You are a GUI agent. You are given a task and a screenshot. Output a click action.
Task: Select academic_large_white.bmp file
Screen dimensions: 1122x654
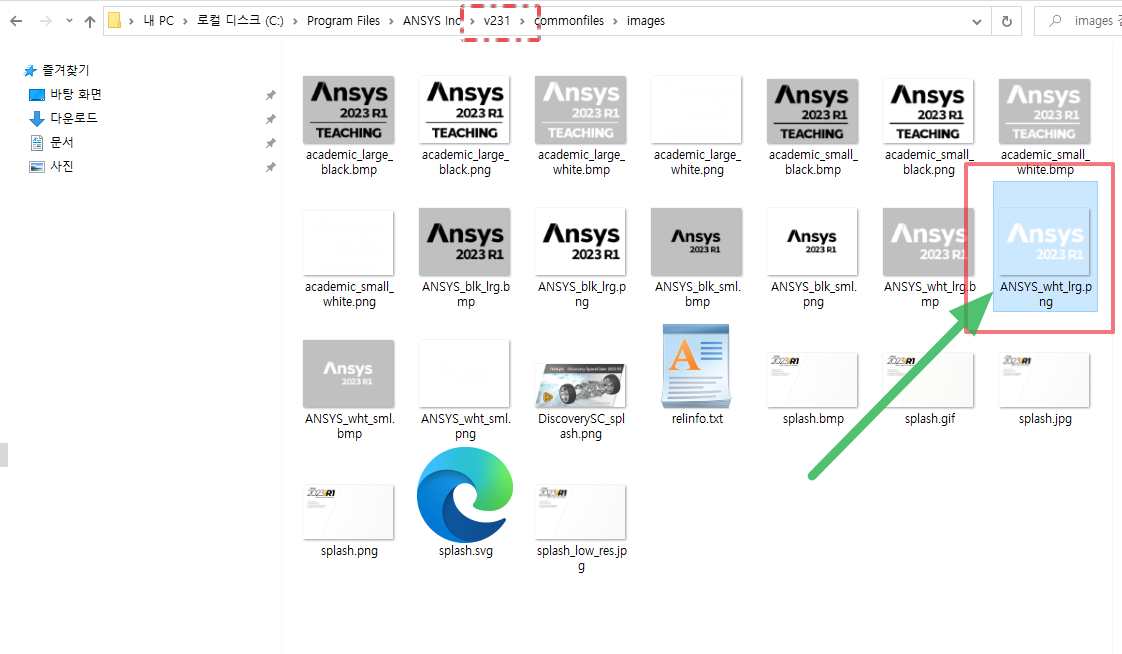pyautogui.click(x=580, y=126)
